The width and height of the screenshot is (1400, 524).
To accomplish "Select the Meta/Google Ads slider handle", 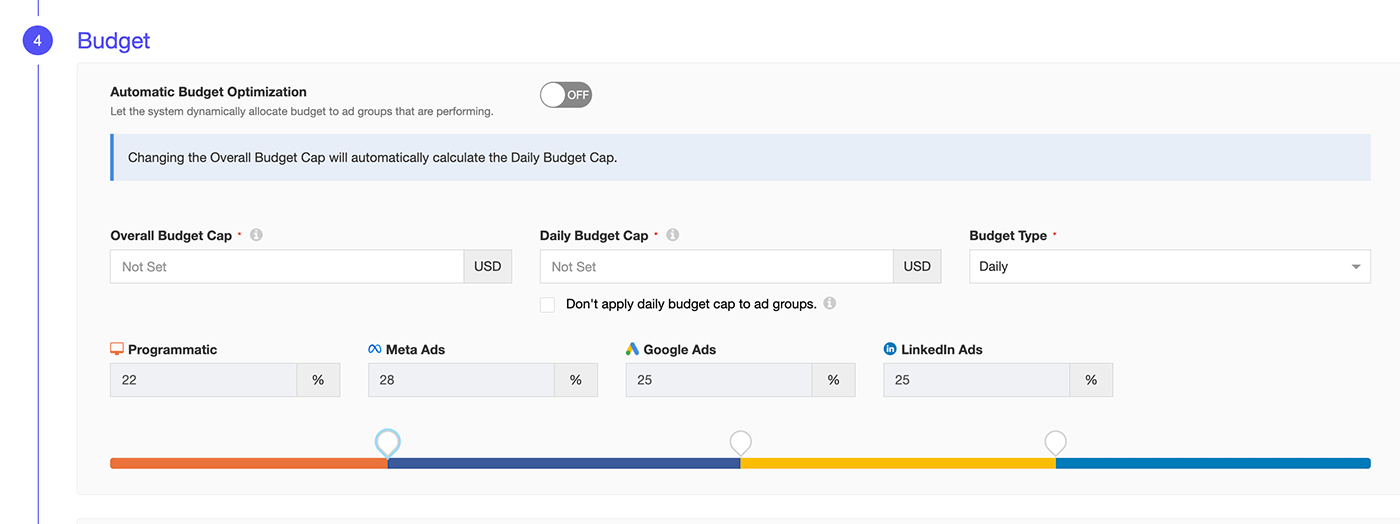I will pyautogui.click(x=740, y=443).
